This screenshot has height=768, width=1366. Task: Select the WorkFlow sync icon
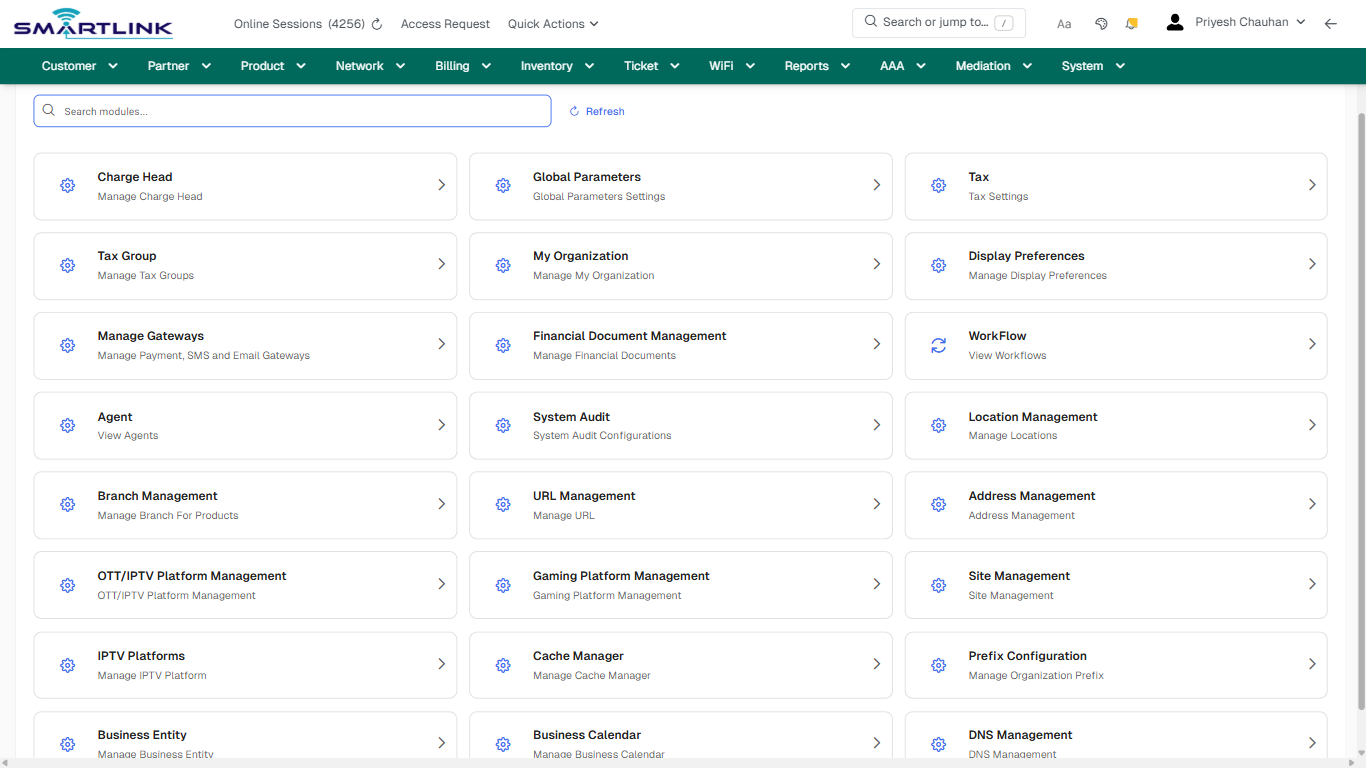click(x=938, y=345)
